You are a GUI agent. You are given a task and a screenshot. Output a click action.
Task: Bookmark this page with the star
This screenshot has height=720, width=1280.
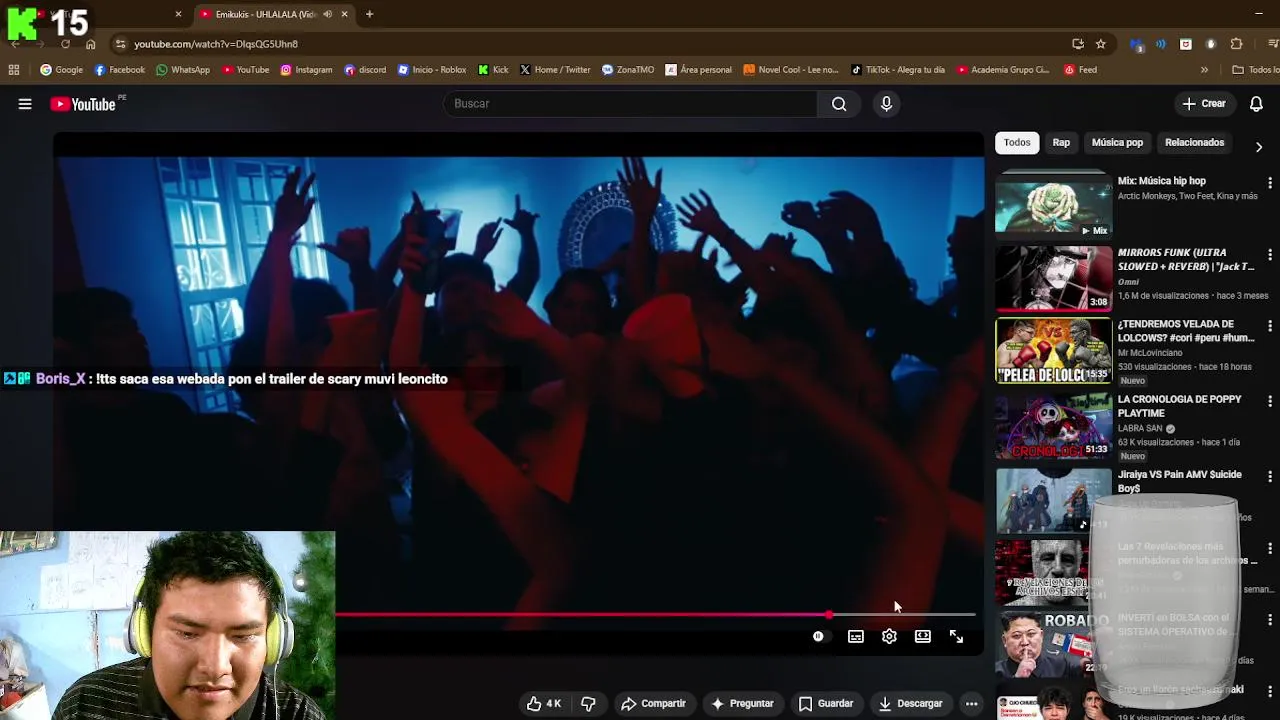pyautogui.click(x=1101, y=44)
